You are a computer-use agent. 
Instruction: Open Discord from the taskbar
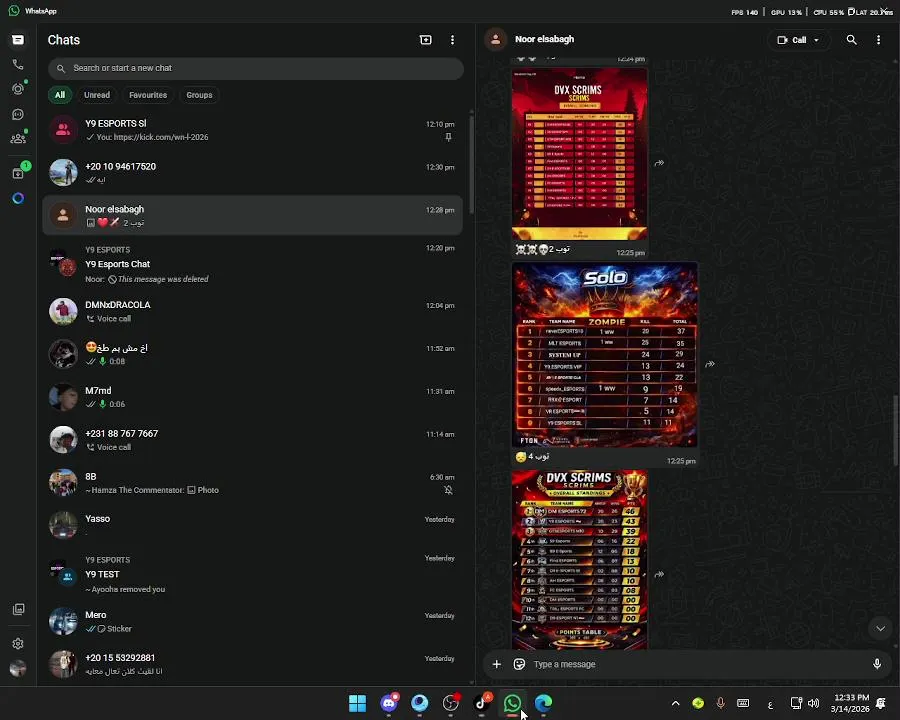click(x=389, y=703)
